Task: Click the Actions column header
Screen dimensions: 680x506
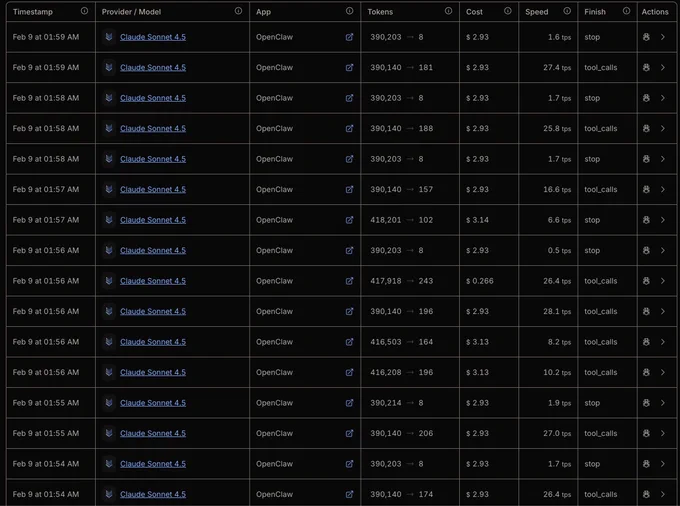Action: click(655, 12)
